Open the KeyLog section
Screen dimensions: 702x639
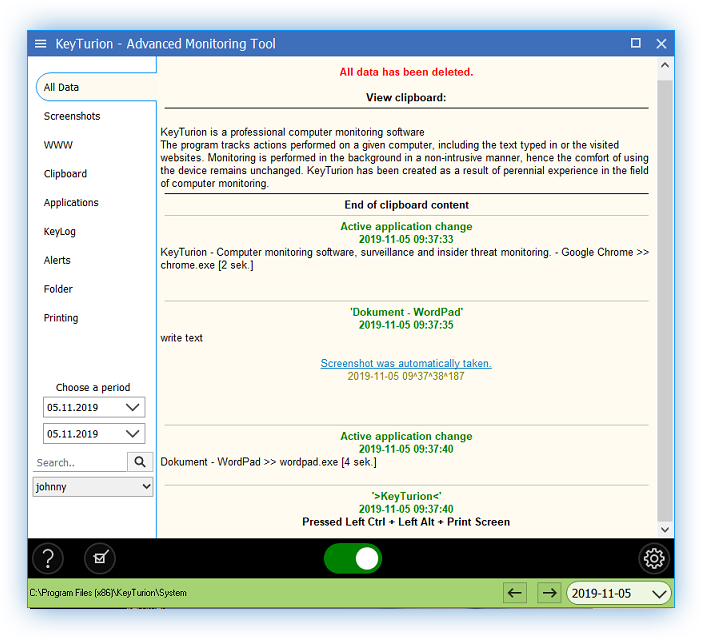click(x=60, y=232)
